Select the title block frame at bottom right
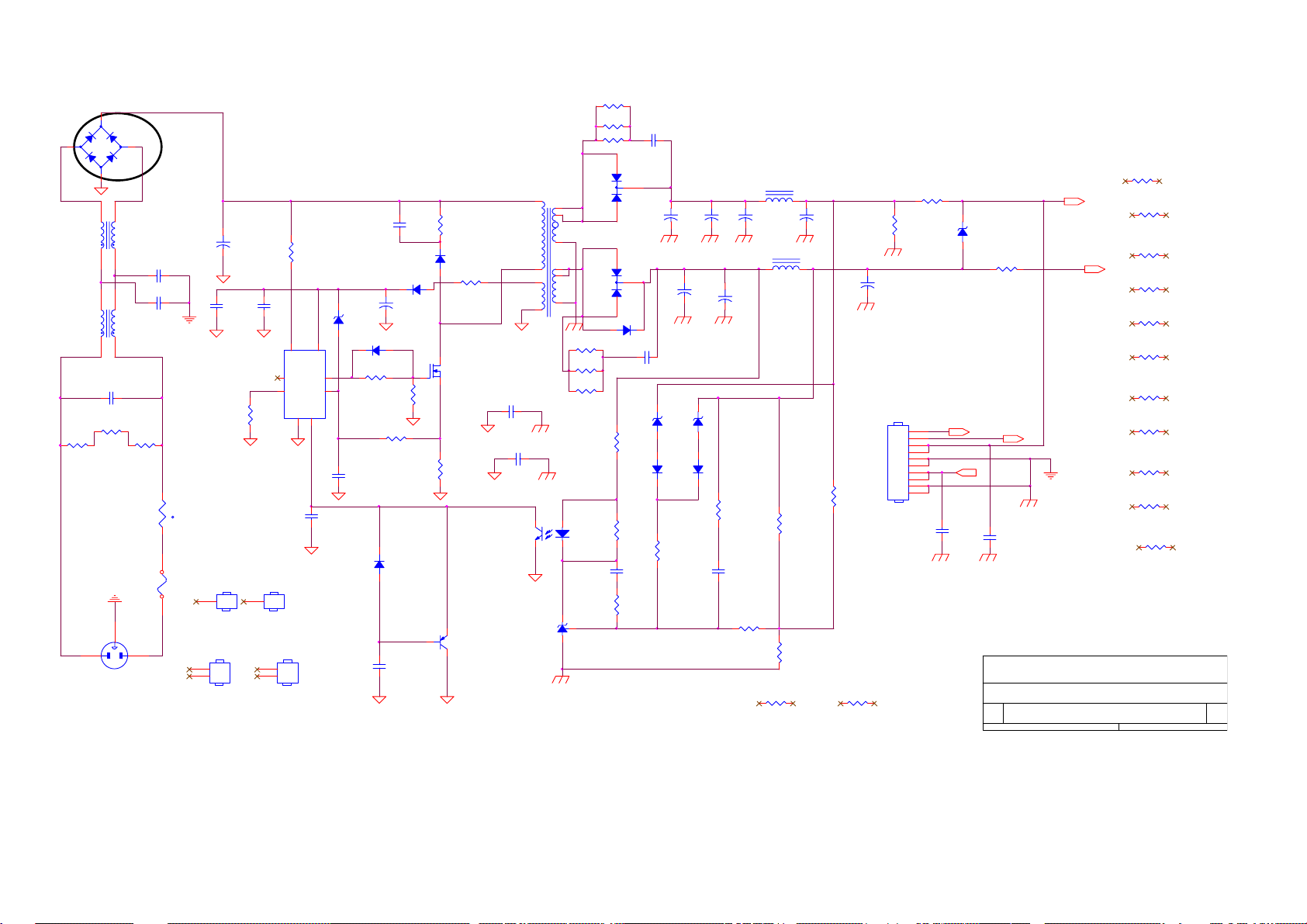The width and height of the screenshot is (1307, 924). 1105,693
